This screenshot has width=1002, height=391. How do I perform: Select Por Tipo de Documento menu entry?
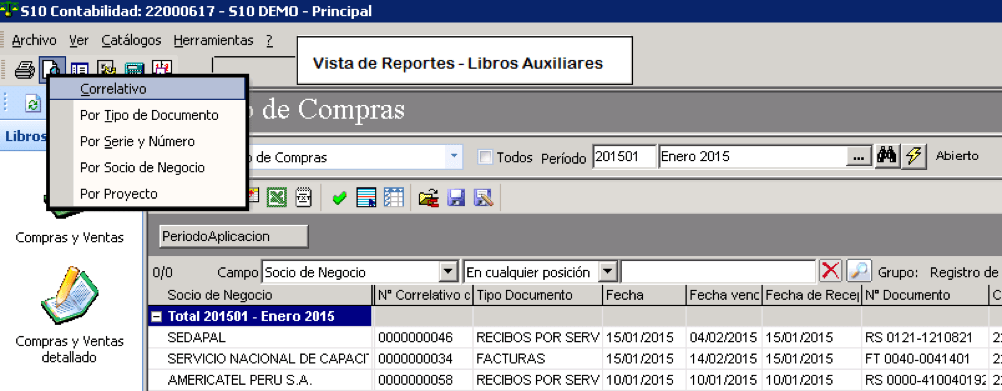tap(150, 116)
